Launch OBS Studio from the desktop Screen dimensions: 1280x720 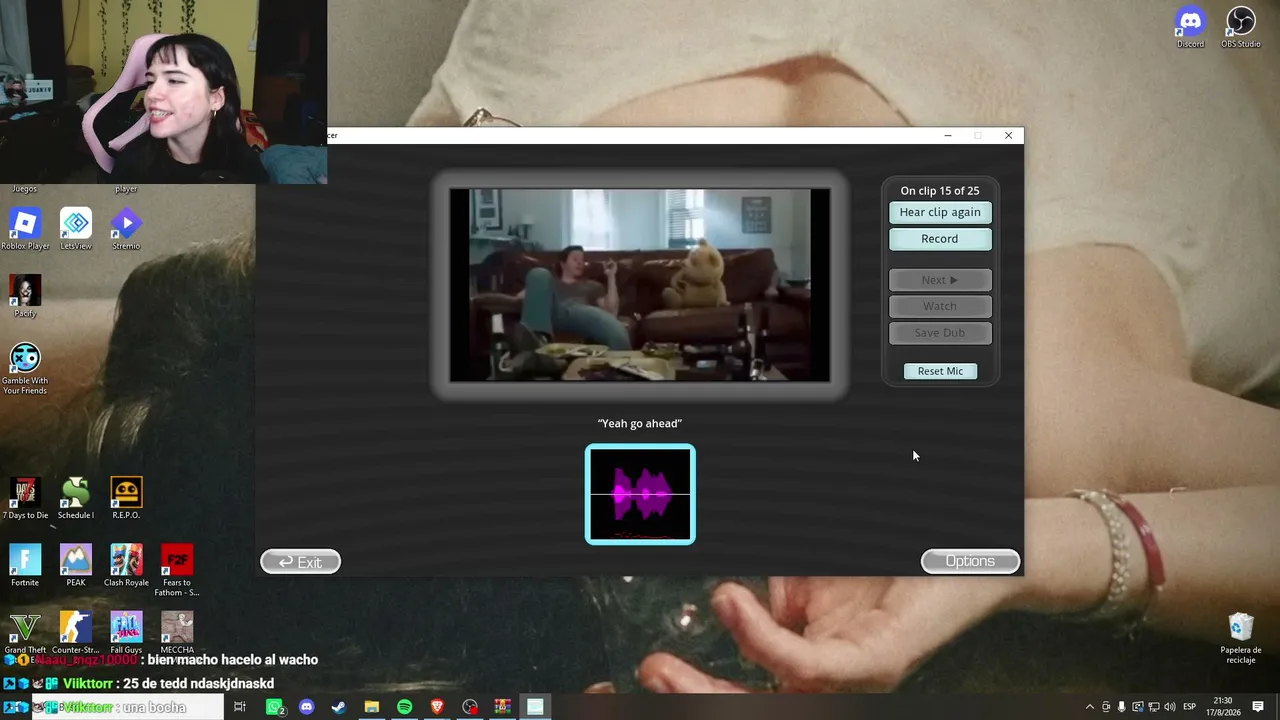coord(1240,27)
